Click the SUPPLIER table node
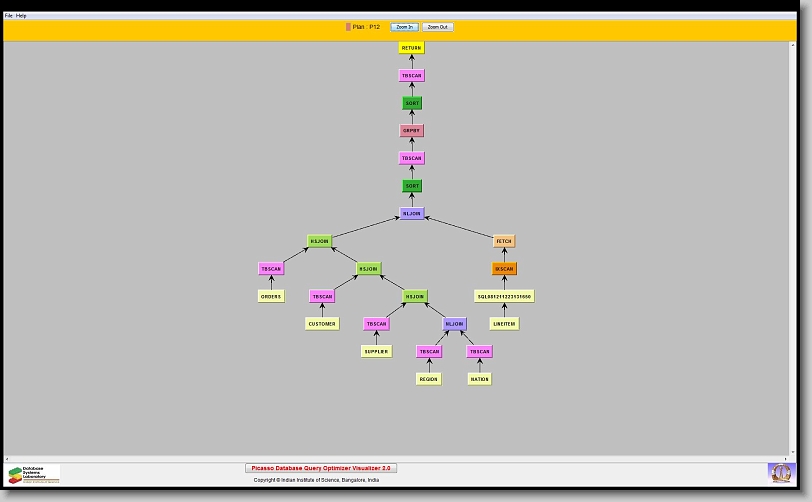The height and width of the screenshot is (502, 812). click(x=376, y=351)
